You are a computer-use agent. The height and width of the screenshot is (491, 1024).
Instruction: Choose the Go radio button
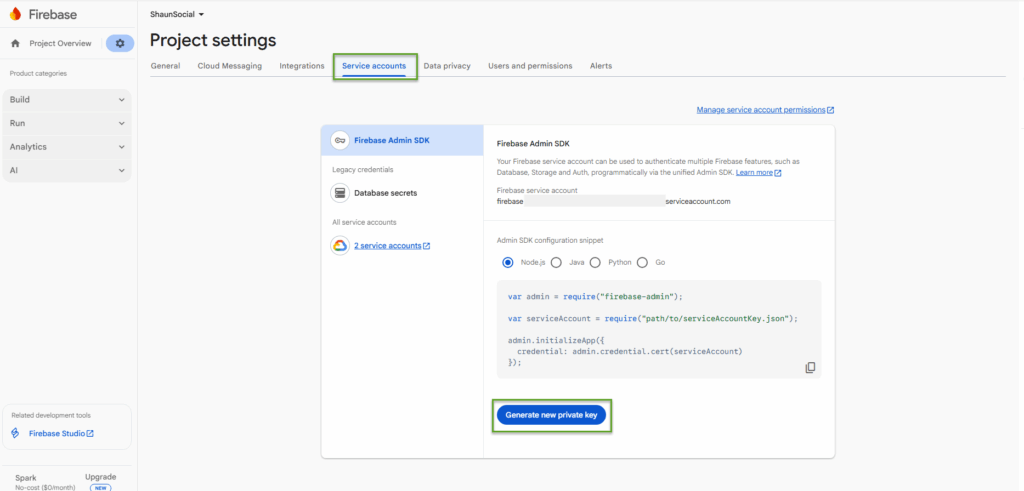[642, 262]
